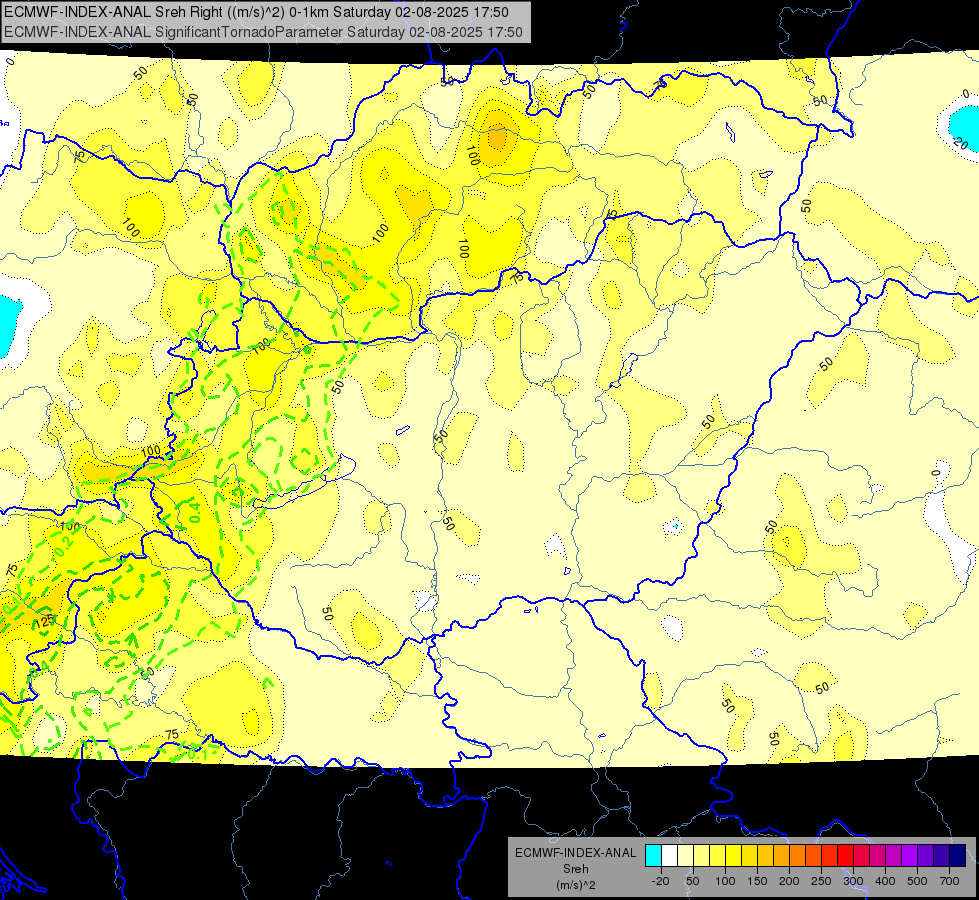Click the 200 legend tick value

tap(789, 881)
